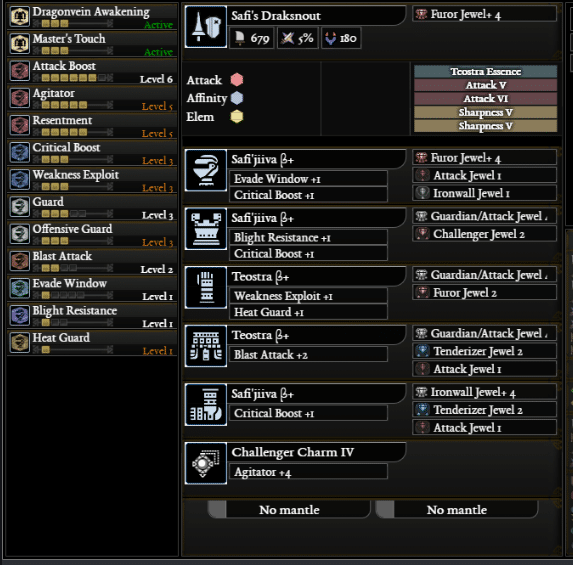Select the Teostra gloves armor icon

click(x=206, y=288)
